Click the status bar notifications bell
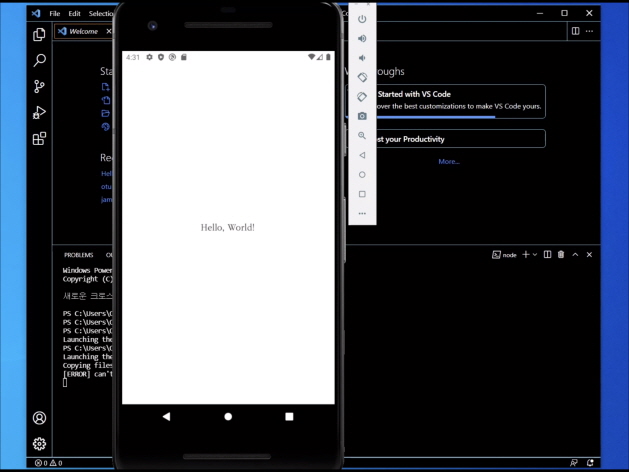Image resolution: width=629 pixels, height=472 pixels. click(590, 463)
